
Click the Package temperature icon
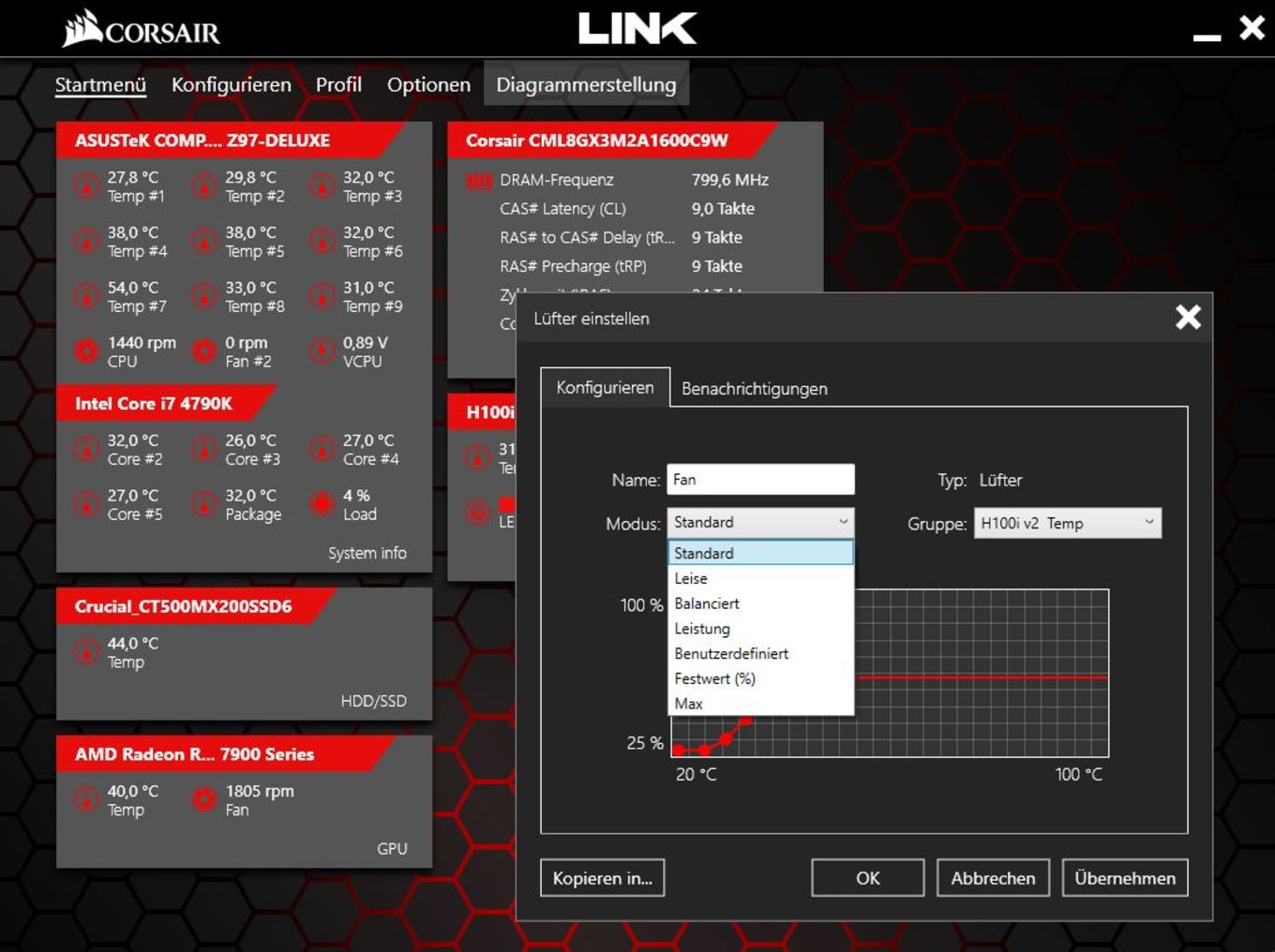pos(204,505)
